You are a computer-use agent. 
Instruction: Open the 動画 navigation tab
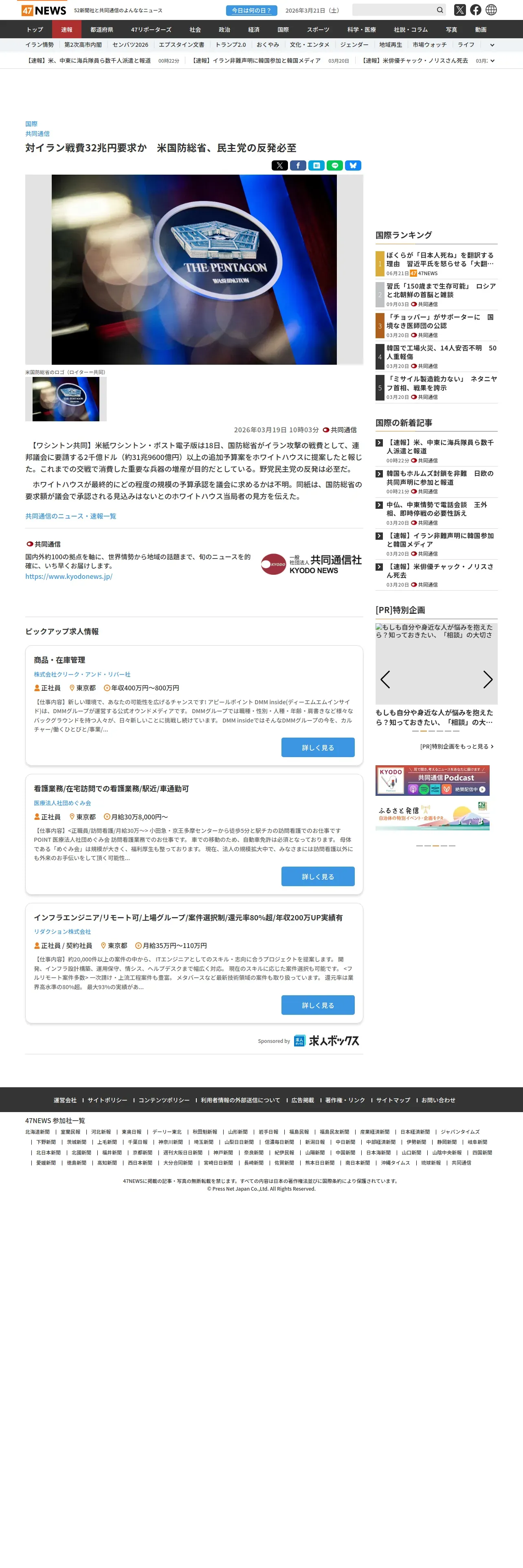tap(480, 29)
